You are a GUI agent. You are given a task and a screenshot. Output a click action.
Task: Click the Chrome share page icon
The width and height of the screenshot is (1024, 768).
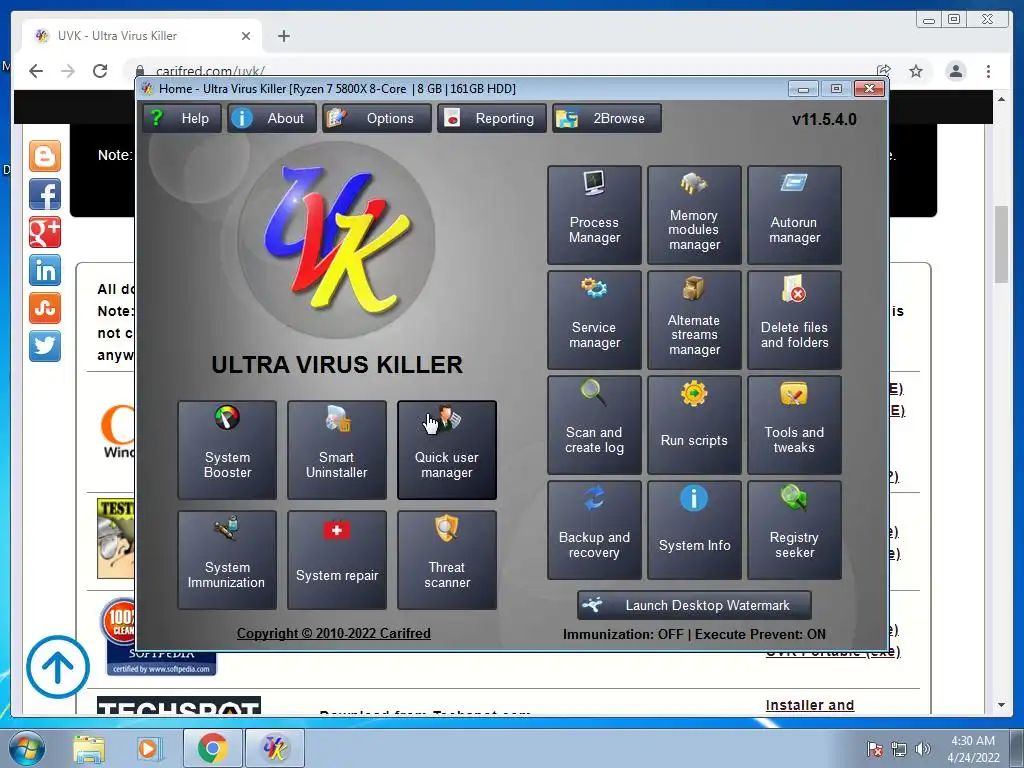click(x=884, y=71)
